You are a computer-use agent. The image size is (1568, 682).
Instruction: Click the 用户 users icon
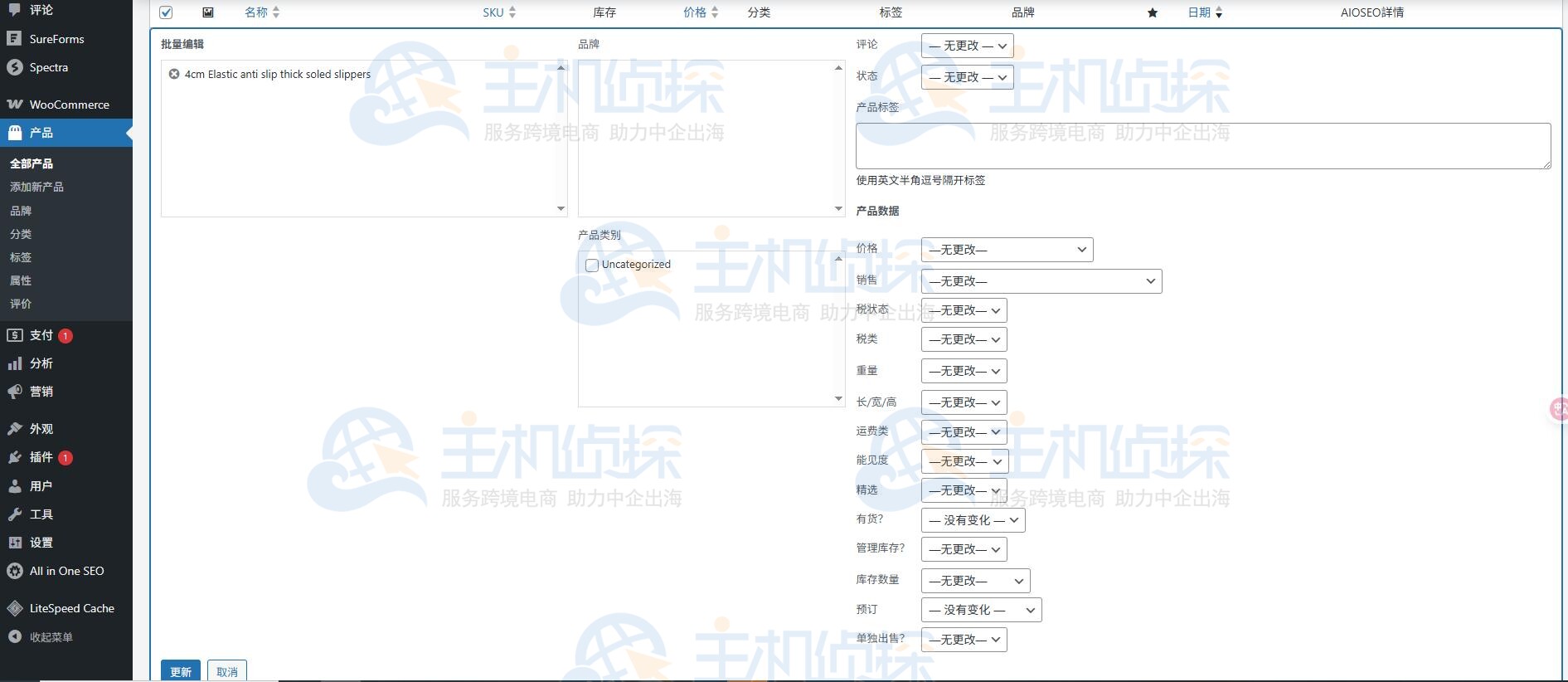tap(14, 486)
